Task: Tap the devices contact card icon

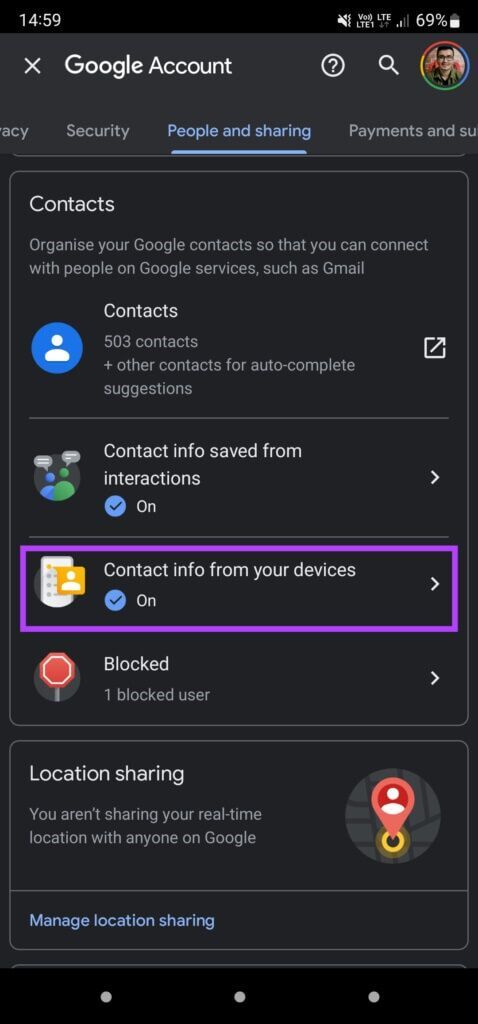Action: click(62, 581)
